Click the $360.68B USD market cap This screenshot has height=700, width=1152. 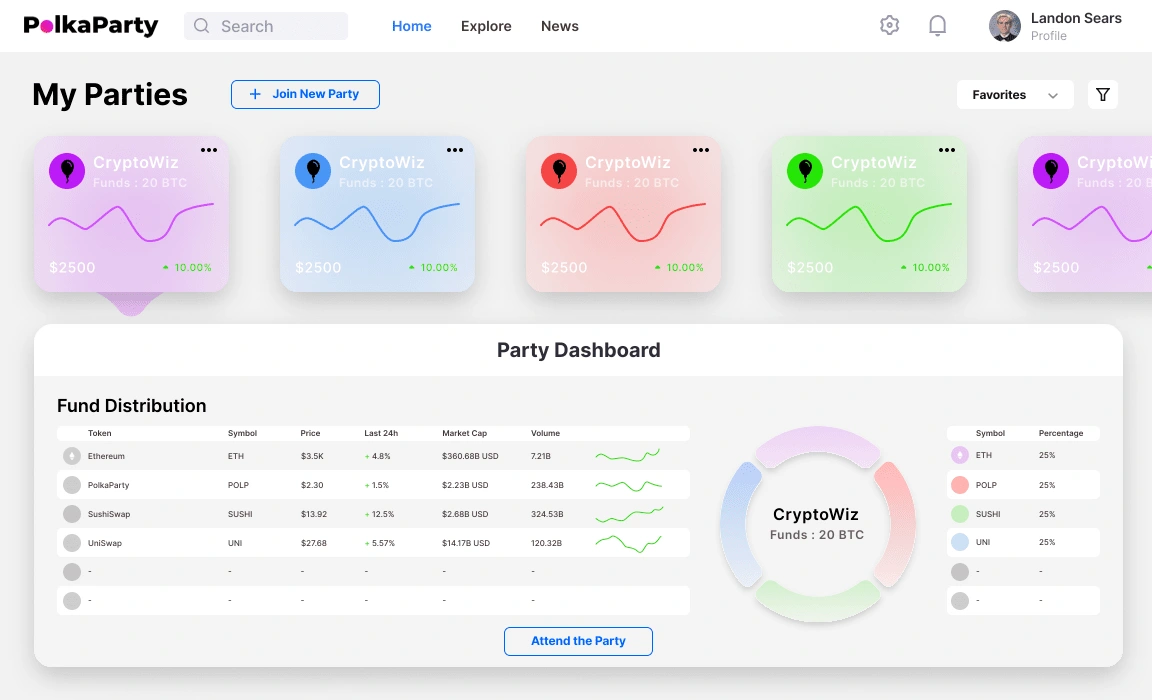click(470, 456)
